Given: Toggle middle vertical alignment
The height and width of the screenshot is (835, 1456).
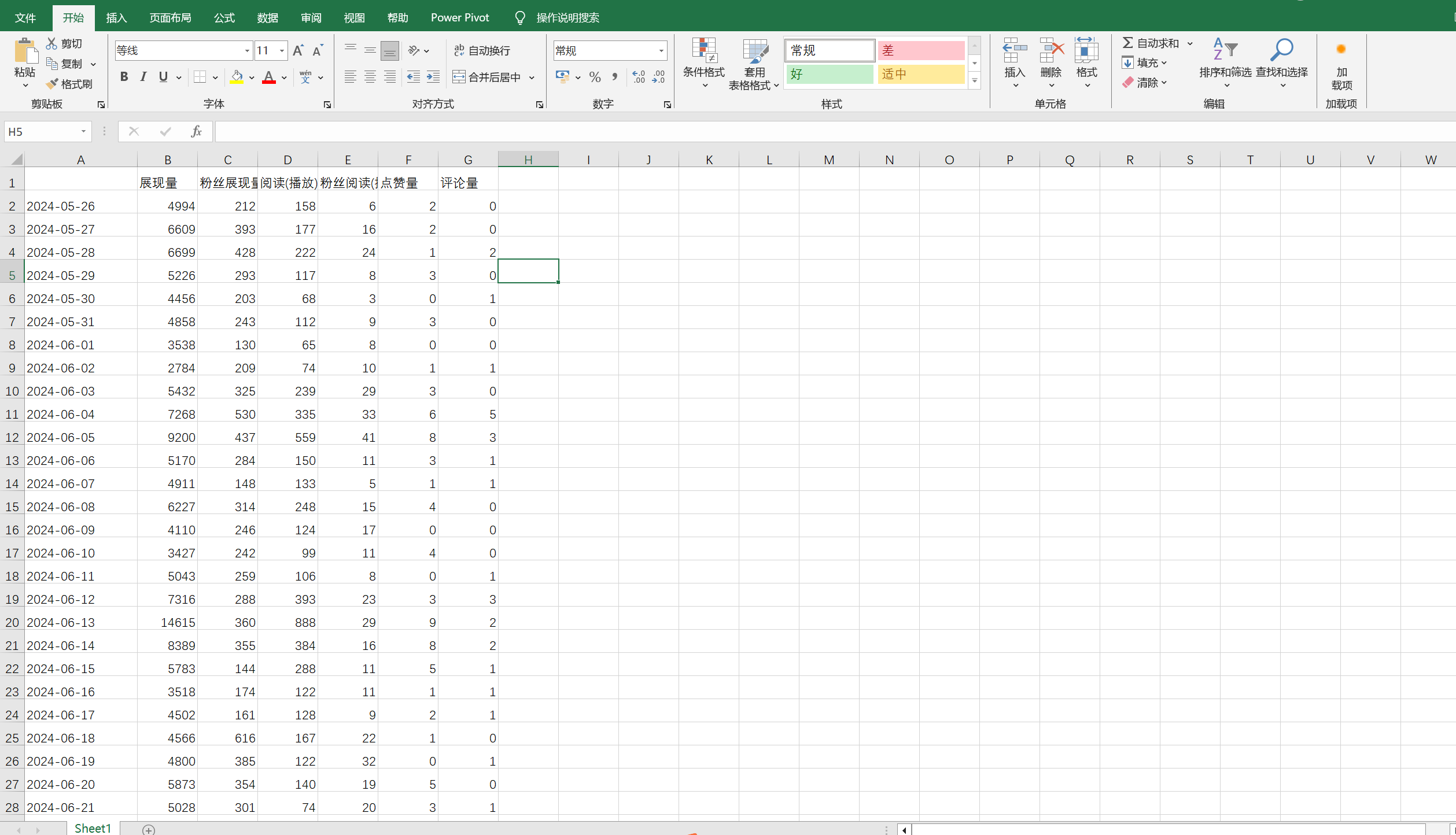Looking at the screenshot, I should (x=370, y=51).
